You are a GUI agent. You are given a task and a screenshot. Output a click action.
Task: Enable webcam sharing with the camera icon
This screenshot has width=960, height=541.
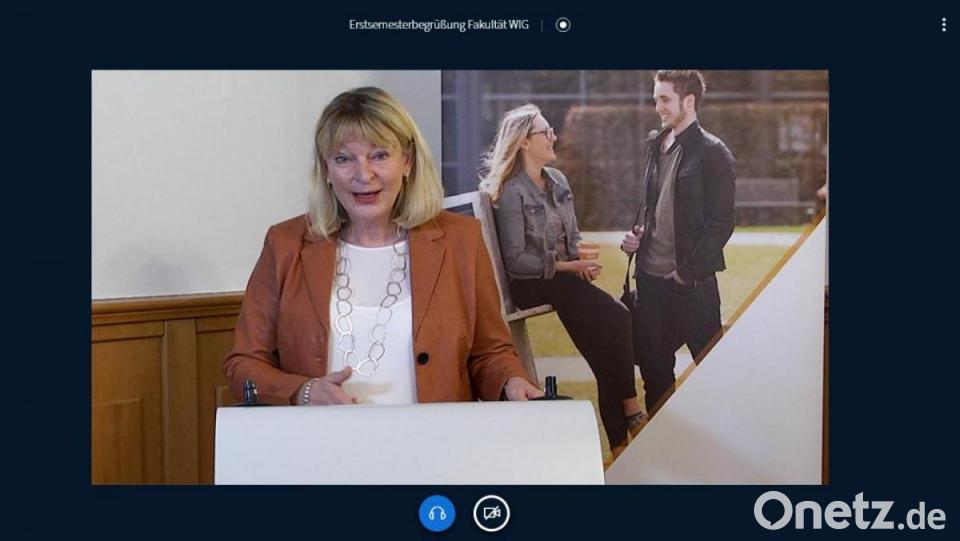[x=491, y=513]
